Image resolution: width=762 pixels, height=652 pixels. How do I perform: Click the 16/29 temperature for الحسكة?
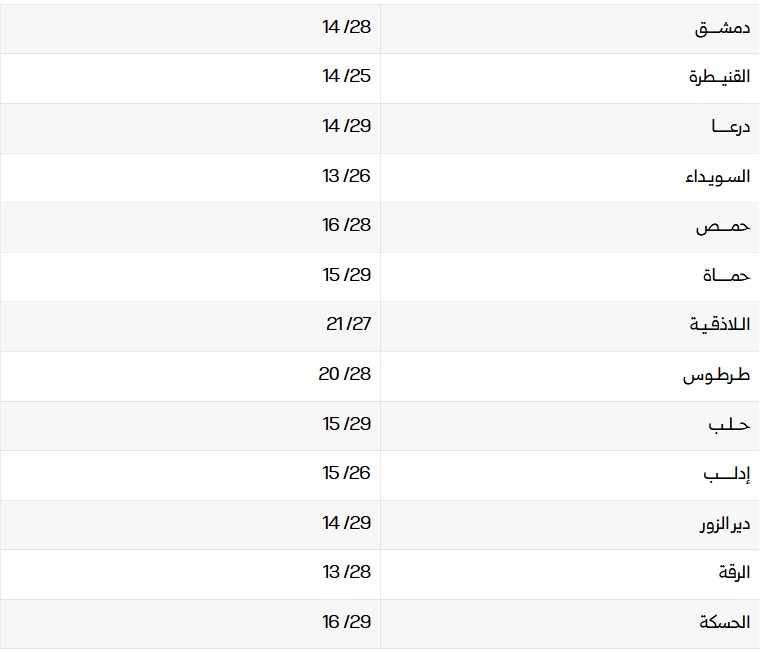click(347, 622)
